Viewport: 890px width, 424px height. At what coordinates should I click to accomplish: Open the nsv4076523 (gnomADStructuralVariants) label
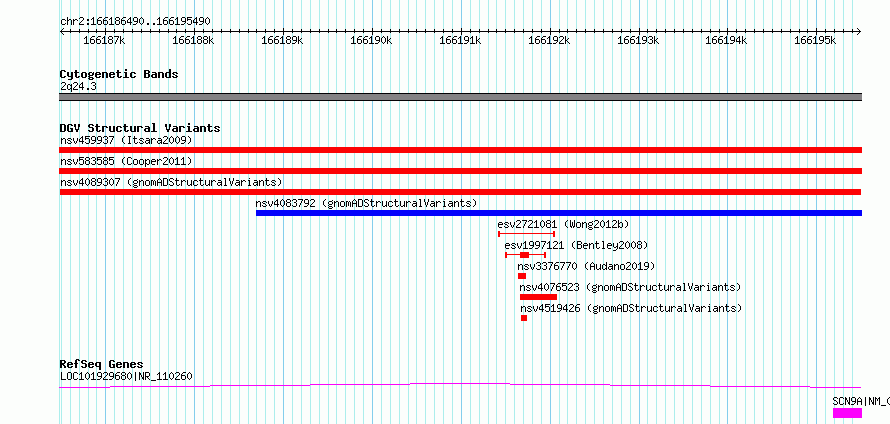pos(630,287)
